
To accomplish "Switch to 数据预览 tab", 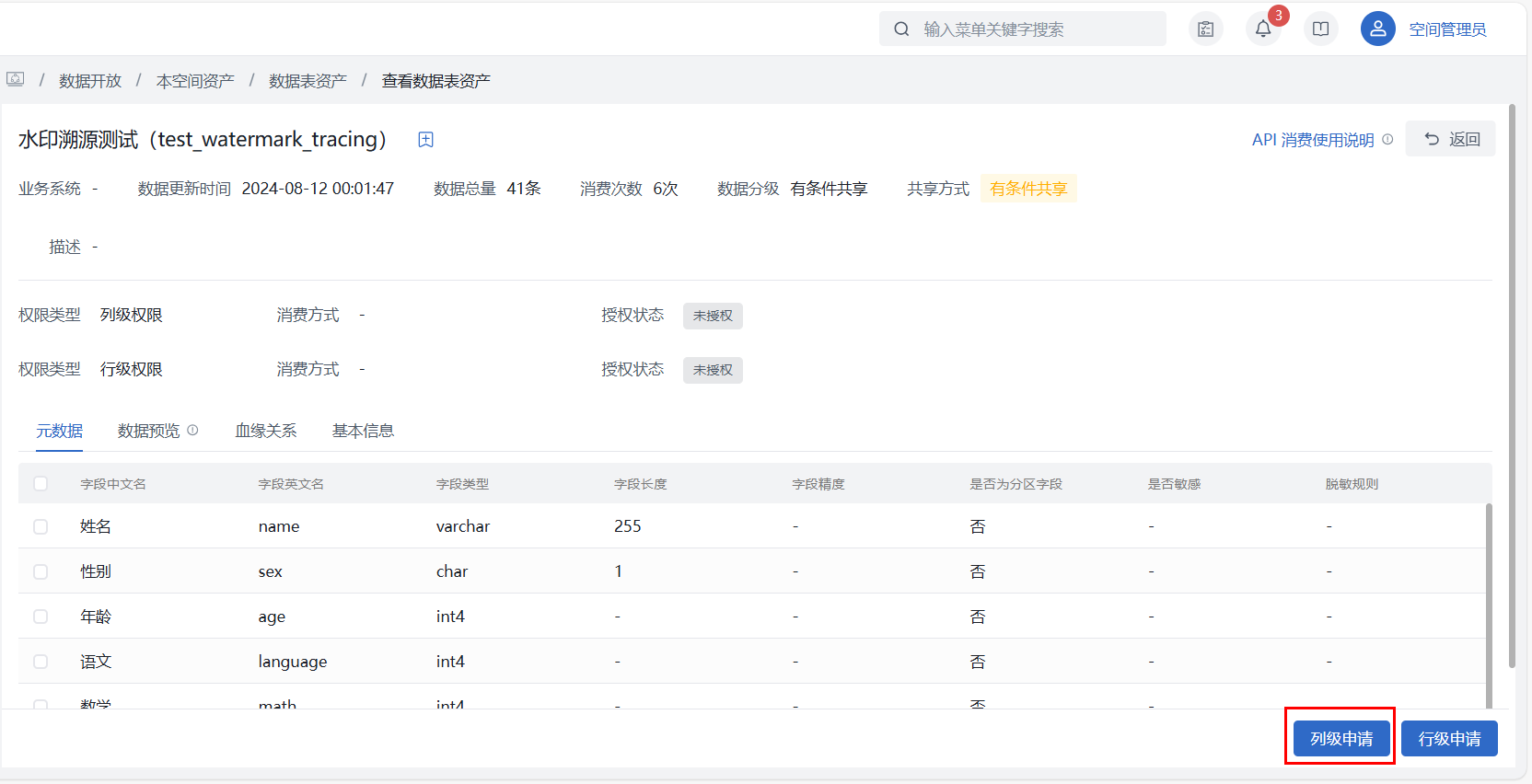I will pyautogui.click(x=149, y=431).
